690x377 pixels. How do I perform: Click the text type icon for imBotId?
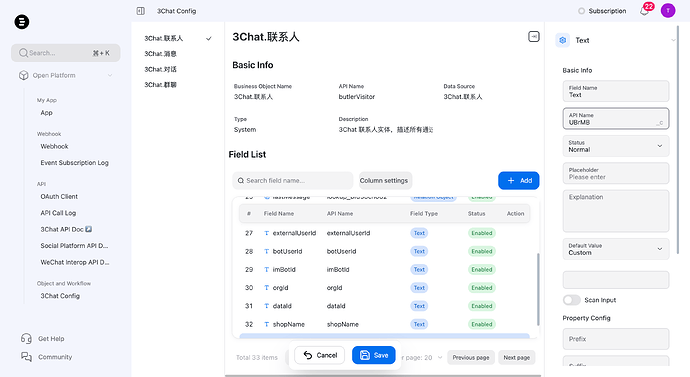[266, 270]
